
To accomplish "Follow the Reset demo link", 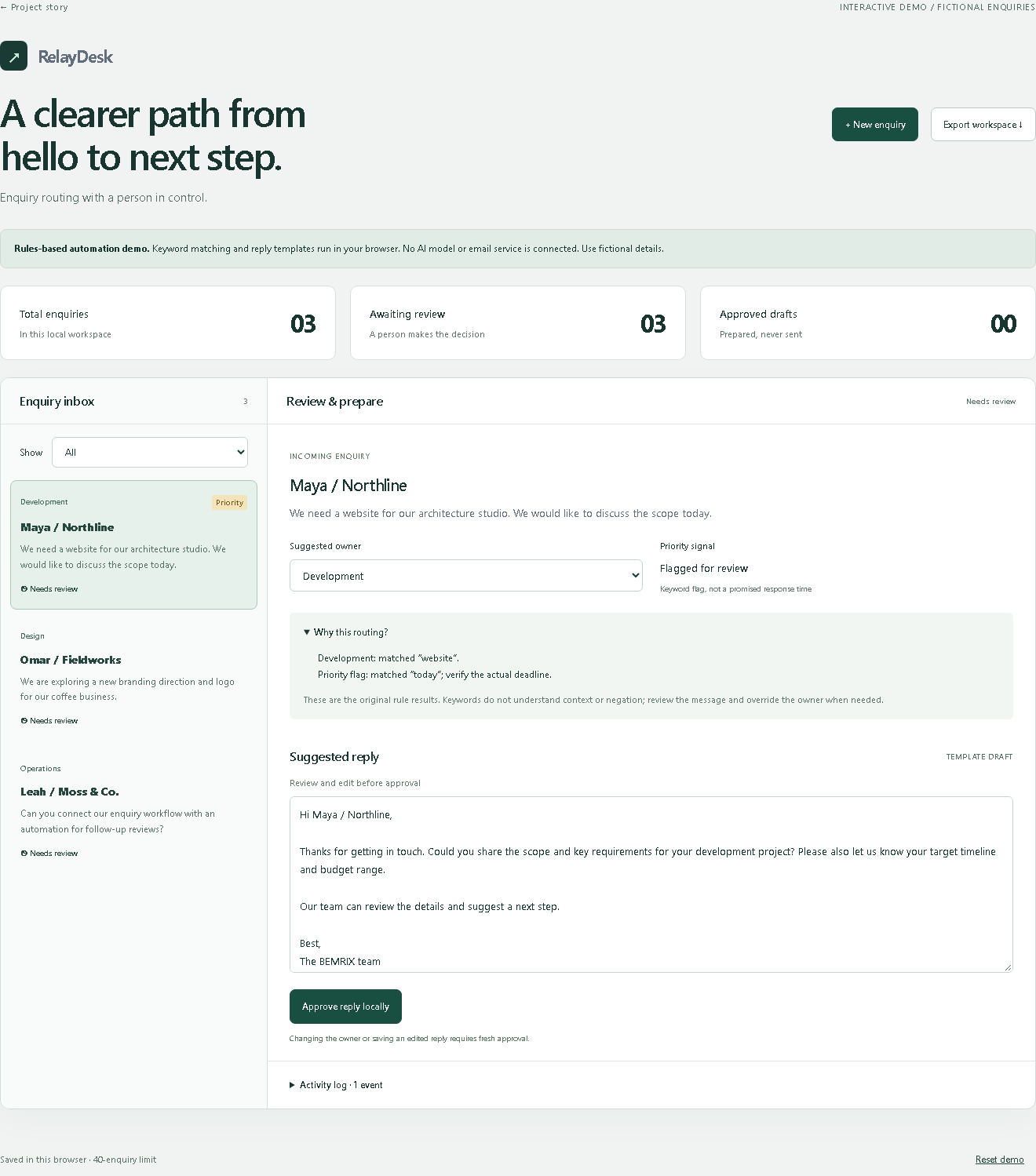I will [999, 1160].
